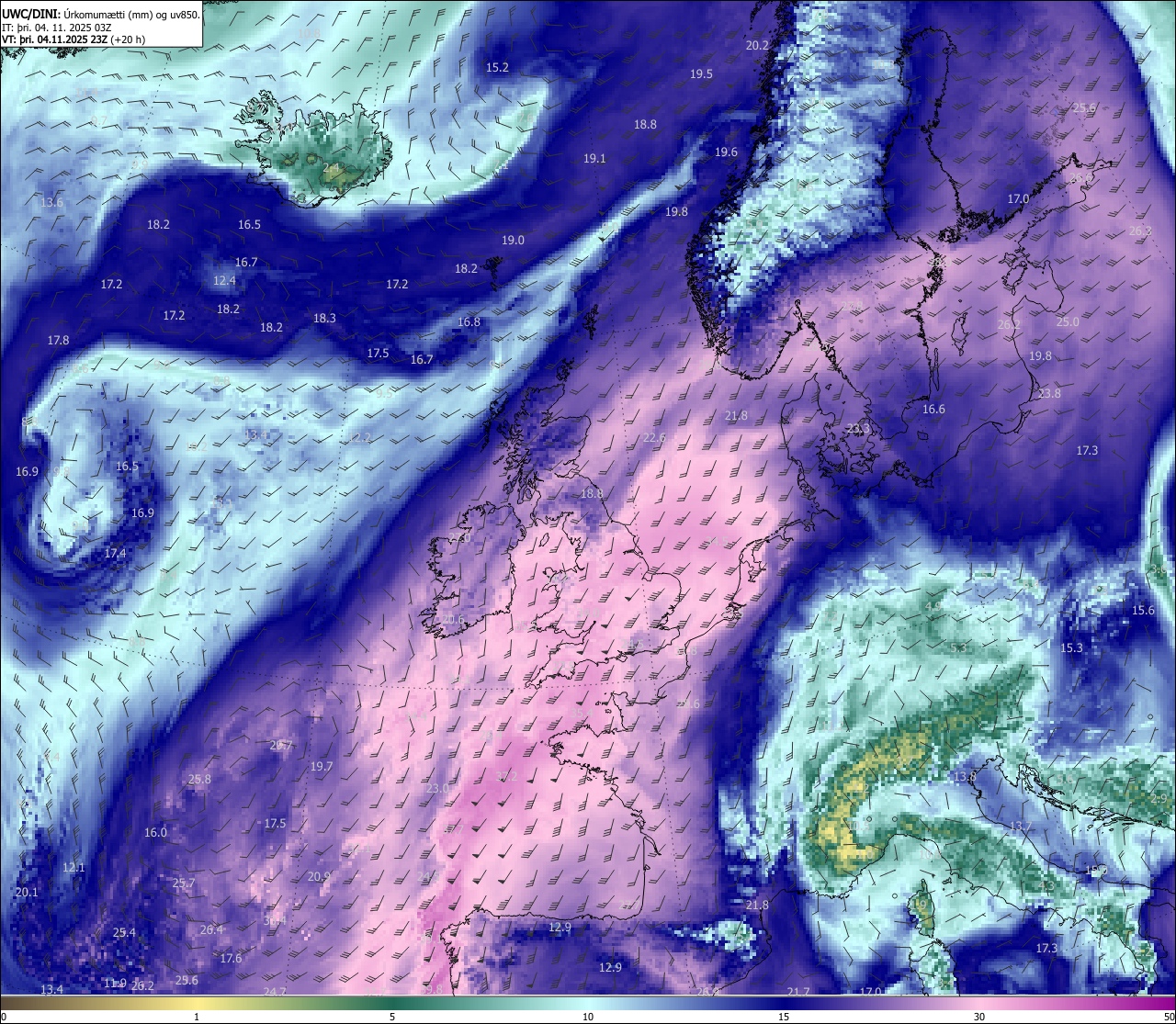Click the 17.4 value label
Viewport: 1176px width, 1024px height.
pyautogui.click(x=115, y=553)
